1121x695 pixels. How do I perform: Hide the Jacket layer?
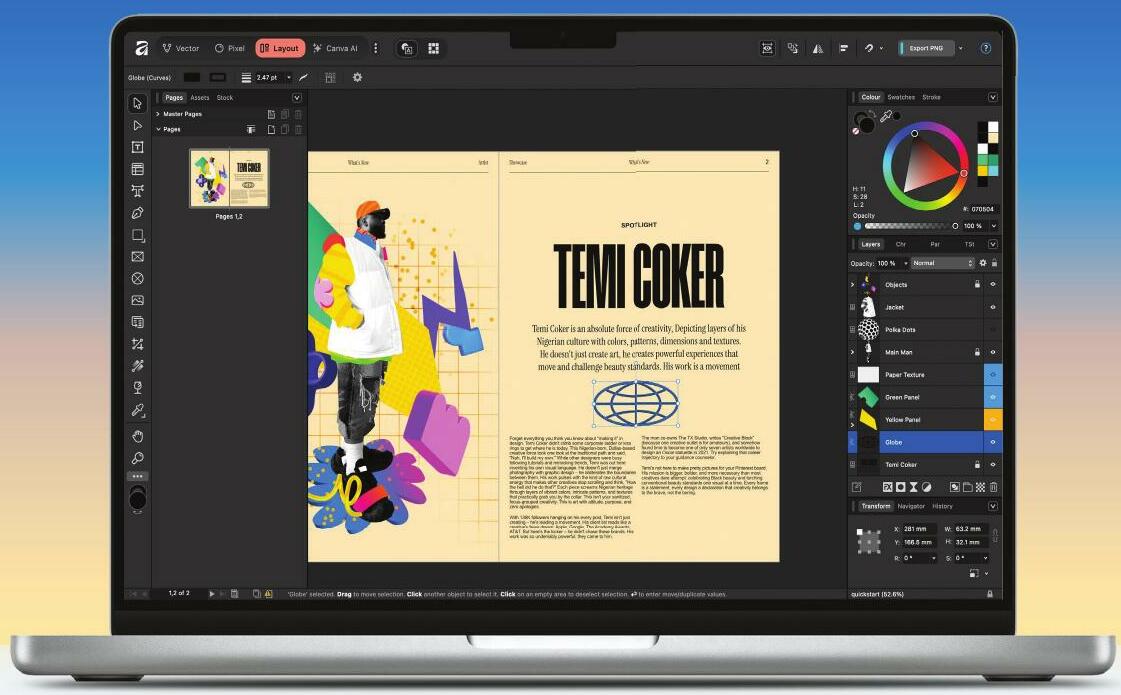pos(992,307)
